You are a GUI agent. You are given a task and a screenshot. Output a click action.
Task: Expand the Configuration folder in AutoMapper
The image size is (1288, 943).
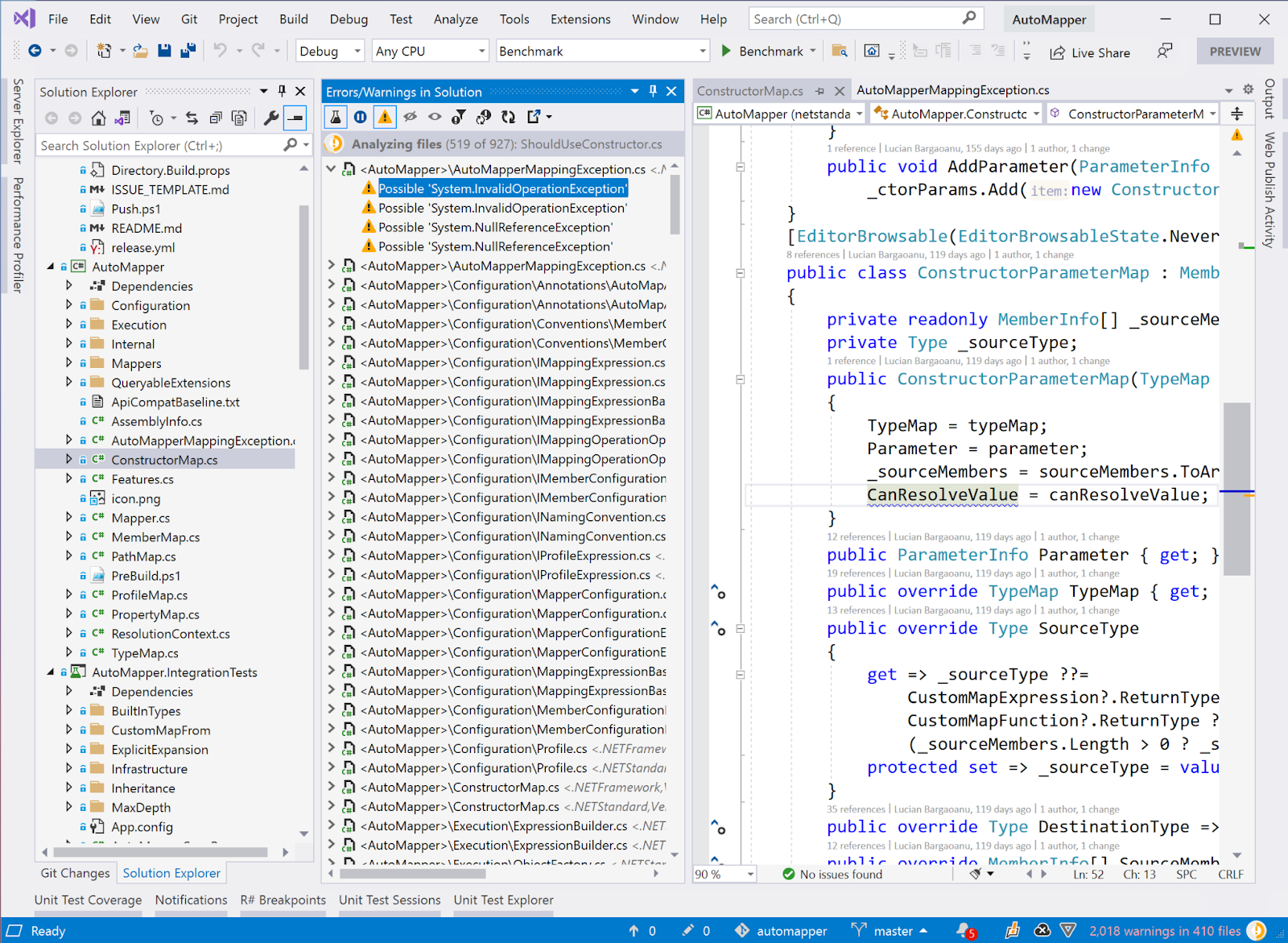(68, 305)
